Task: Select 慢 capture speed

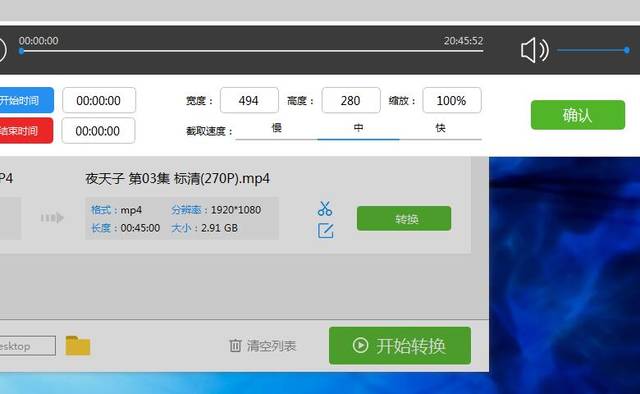Action: pyautogui.click(x=277, y=128)
